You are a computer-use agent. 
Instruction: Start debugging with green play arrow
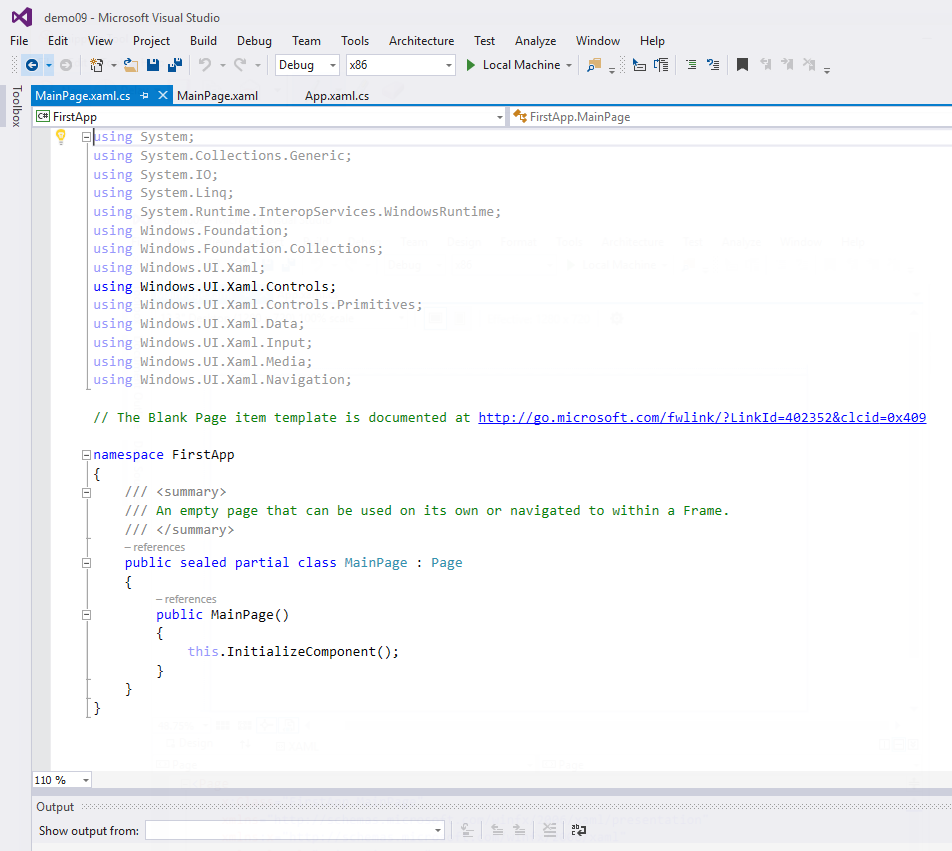pos(472,65)
